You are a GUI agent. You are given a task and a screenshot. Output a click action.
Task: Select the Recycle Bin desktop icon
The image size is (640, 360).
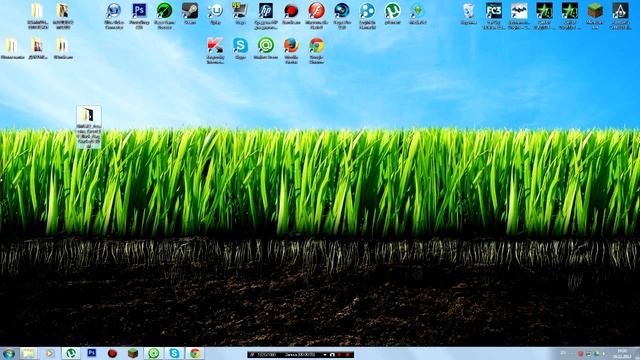[x=468, y=11]
